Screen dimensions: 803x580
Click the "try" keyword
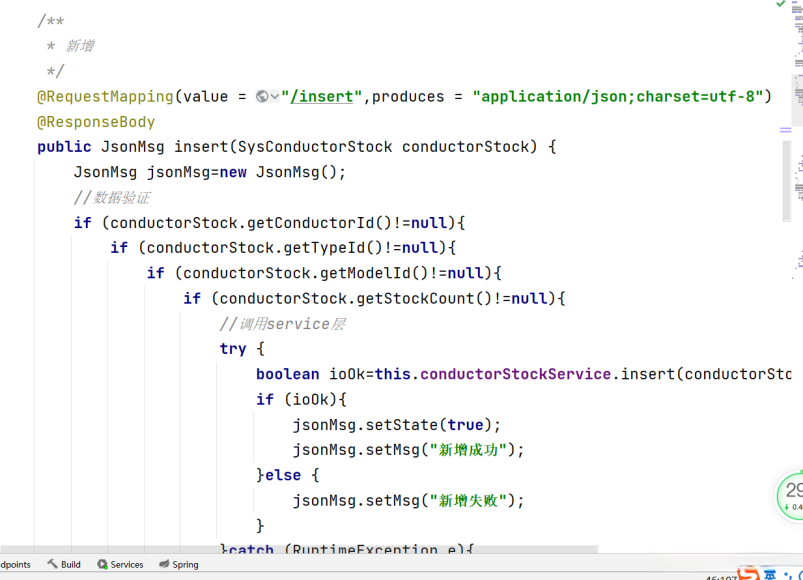pos(233,349)
